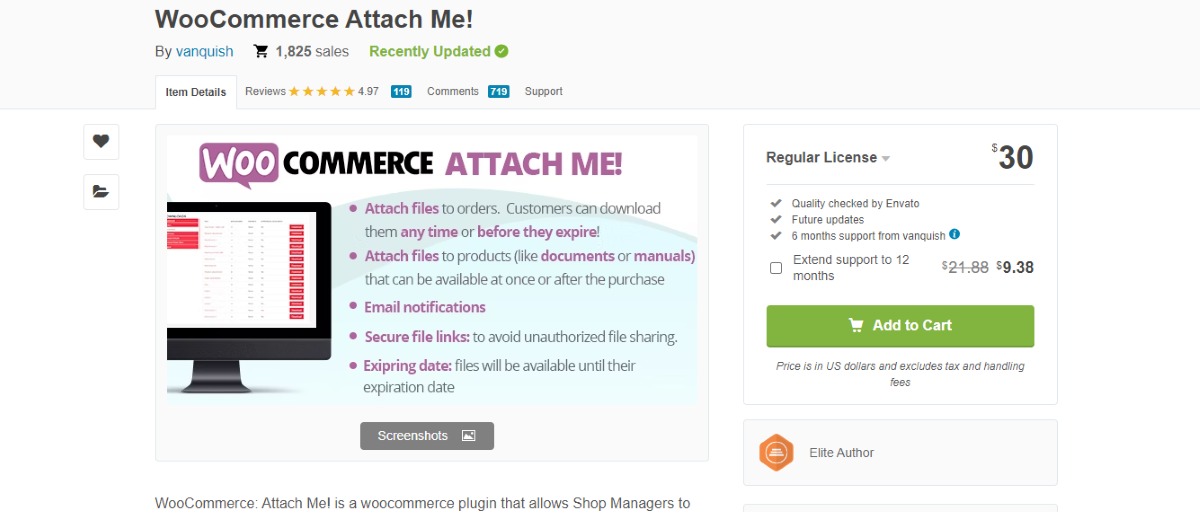Visit author vanquish profile link
1200x512 pixels.
coord(205,51)
